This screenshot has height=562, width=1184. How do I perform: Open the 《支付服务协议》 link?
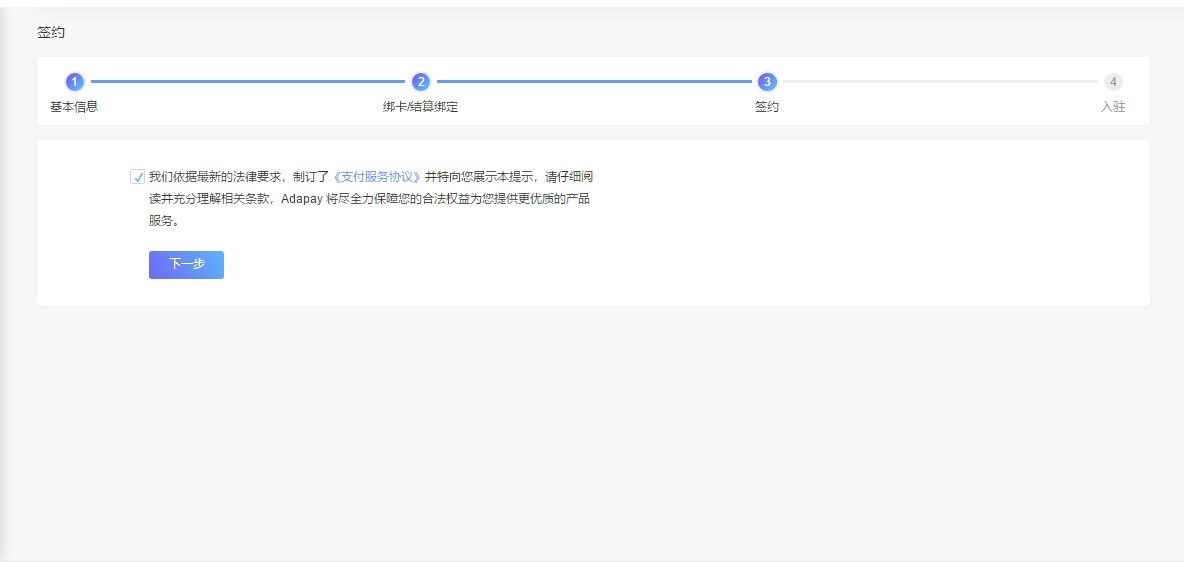point(377,177)
